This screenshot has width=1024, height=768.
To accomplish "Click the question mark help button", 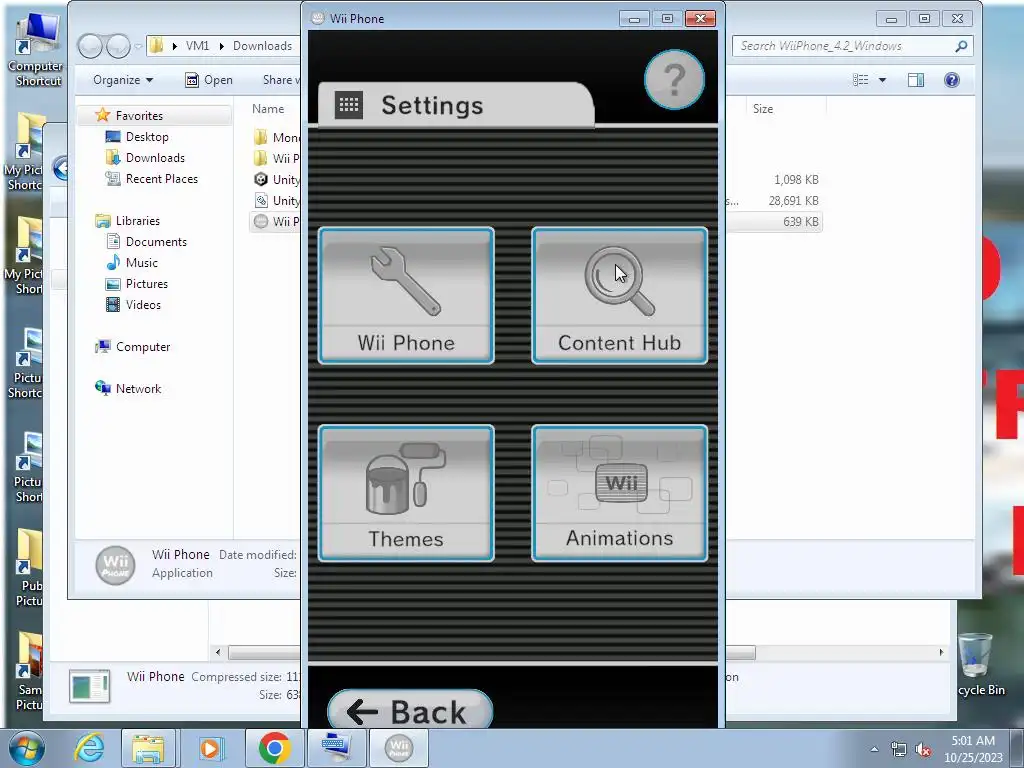I will coord(674,80).
